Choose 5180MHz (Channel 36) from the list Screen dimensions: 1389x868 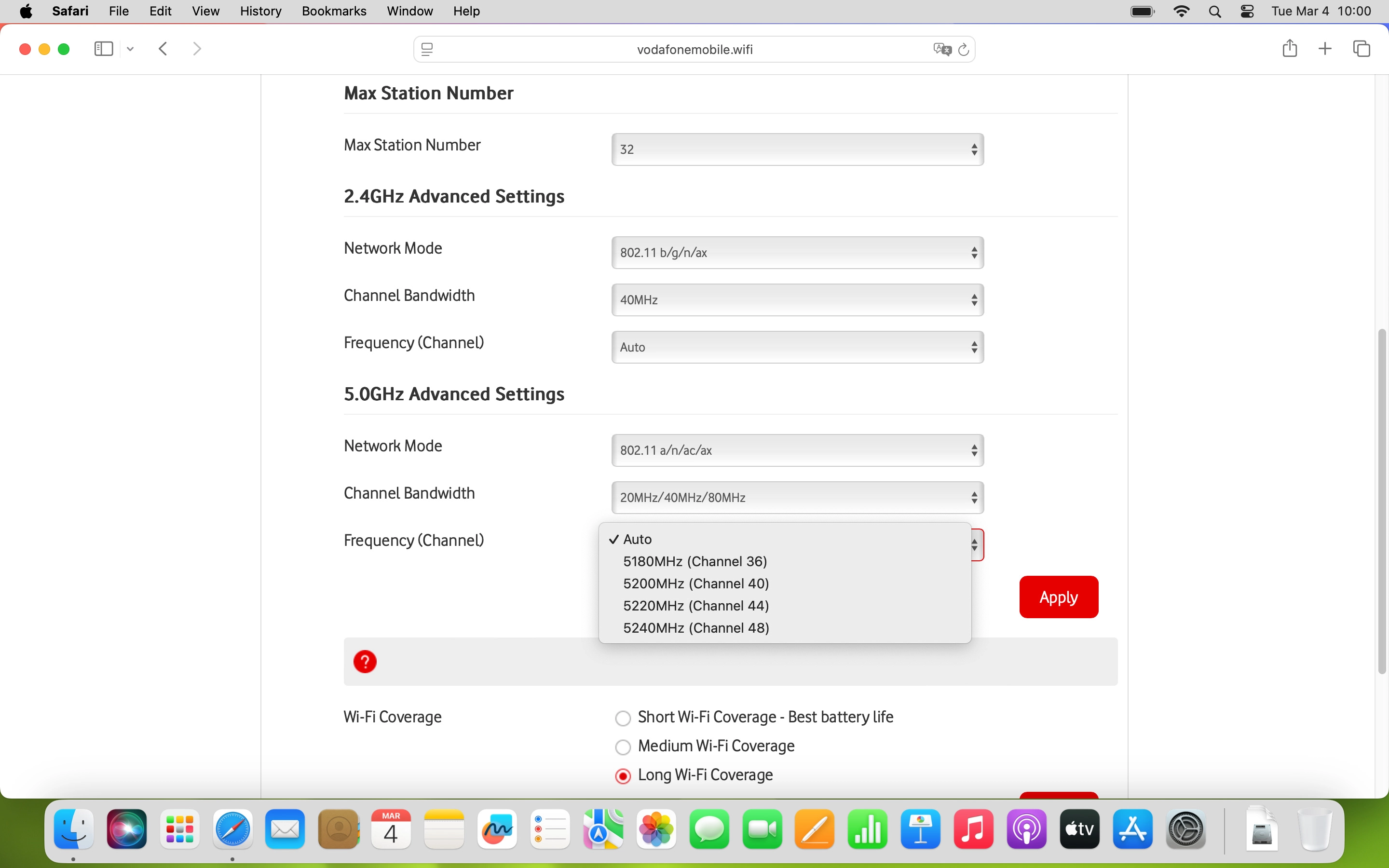pyautogui.click(x=694, y=561)
